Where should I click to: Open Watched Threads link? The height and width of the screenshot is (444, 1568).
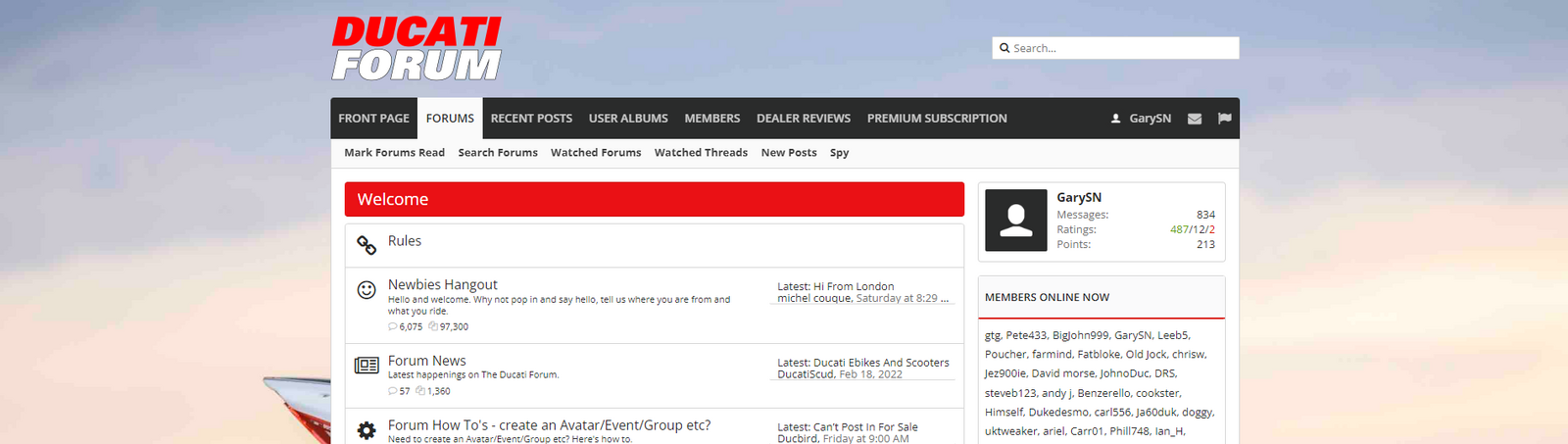pos(701,153)
